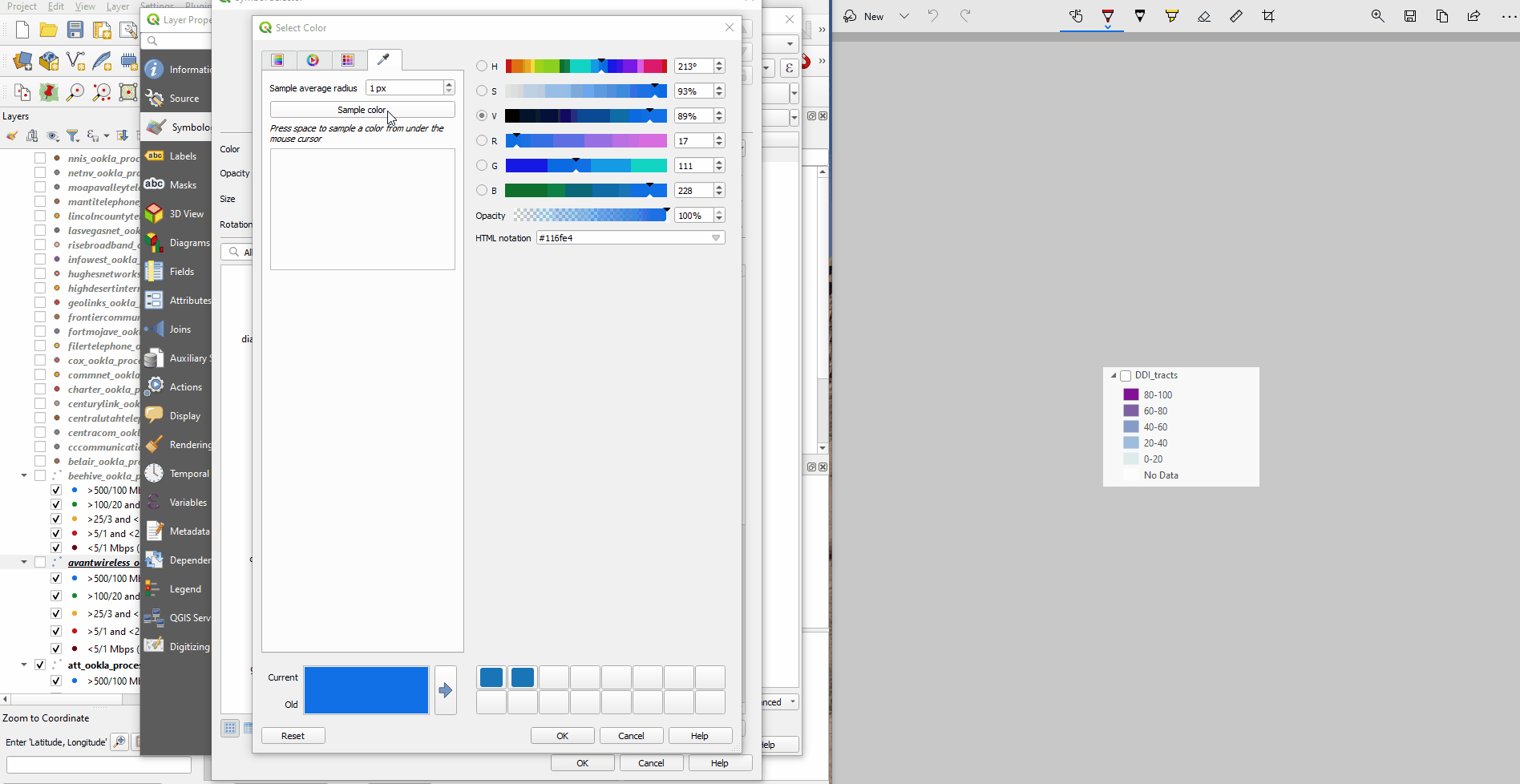The height and width of the screenshot is (784, 1520).
Task: Uncheck the avantwireless layer visibility checkbox
Action: [40, 561]
